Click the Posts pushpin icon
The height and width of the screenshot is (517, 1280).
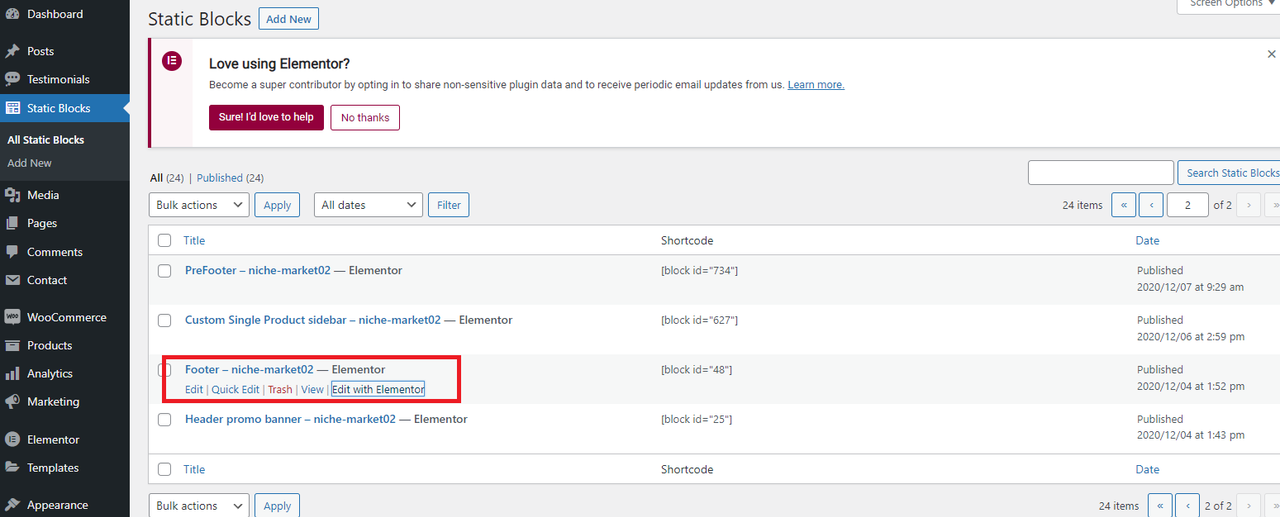pyautogui.click(x=12, y=51)
